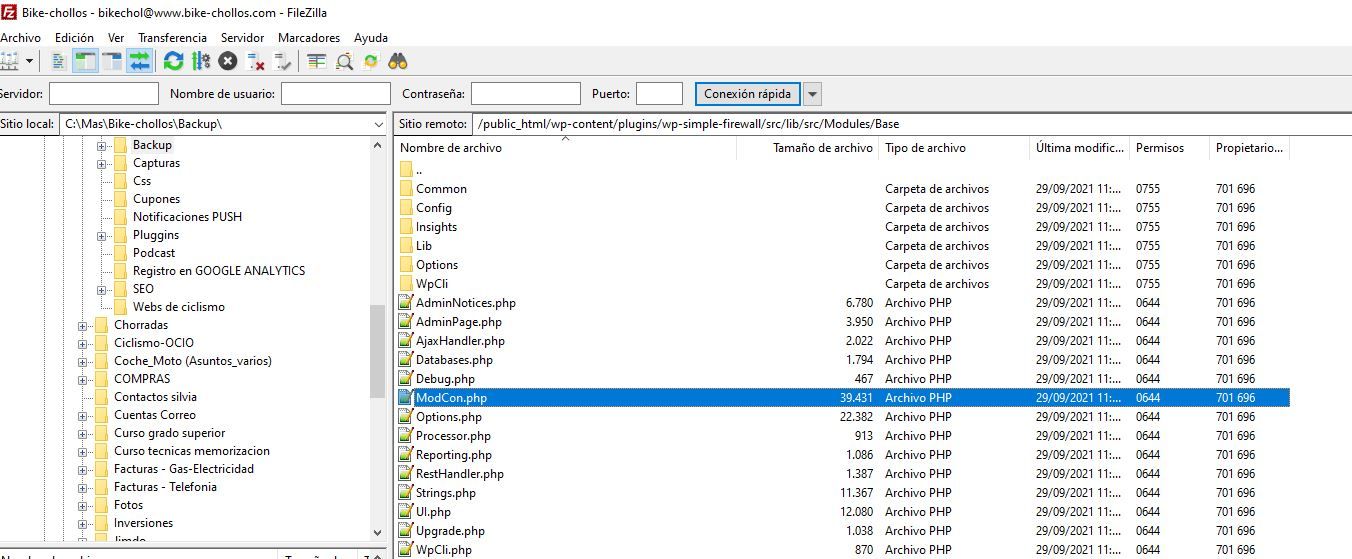Toggle message log display icon
The image size is (1352, 559).
(x=58, y=61)
